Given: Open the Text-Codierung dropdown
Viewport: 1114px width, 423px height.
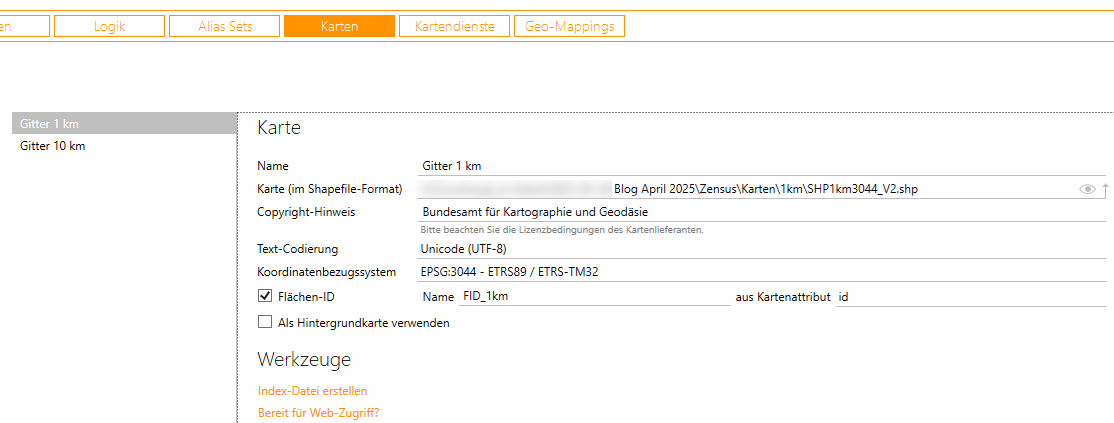Looking at the screenshot, I should click(x=760, y=248).
